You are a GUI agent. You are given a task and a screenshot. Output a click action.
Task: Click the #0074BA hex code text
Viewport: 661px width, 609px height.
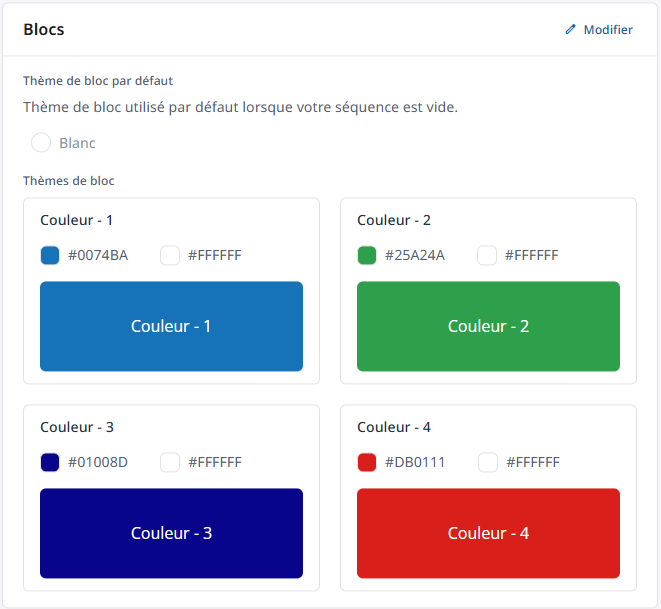(98, 255)
